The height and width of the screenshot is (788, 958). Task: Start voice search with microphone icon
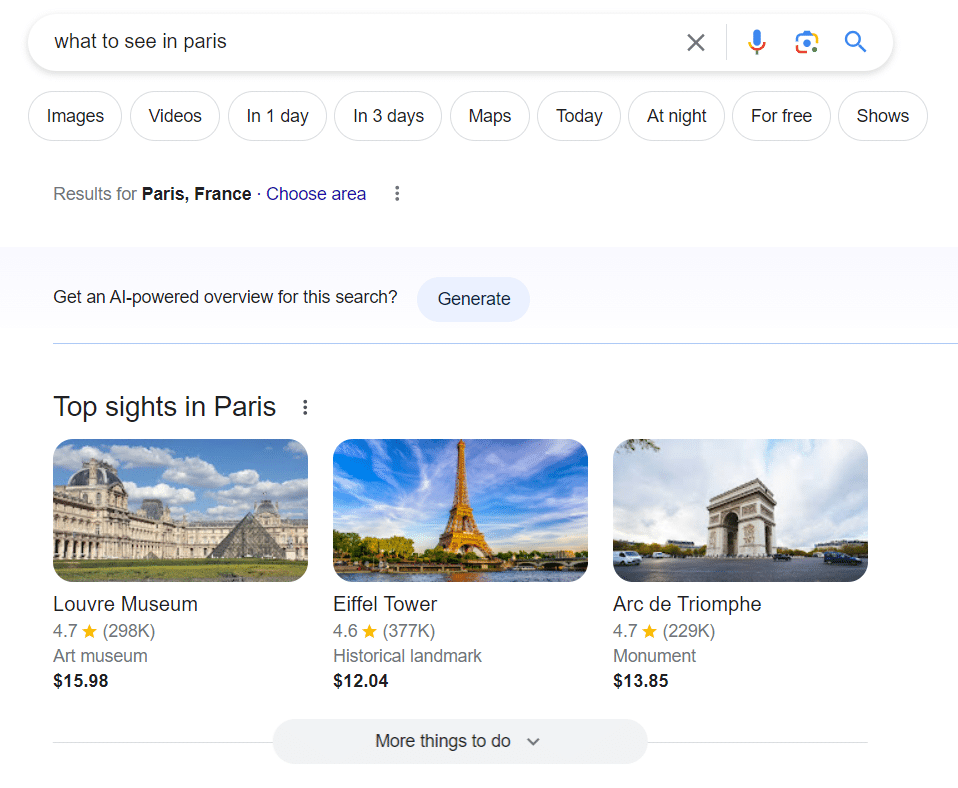[x=757, y=42]
